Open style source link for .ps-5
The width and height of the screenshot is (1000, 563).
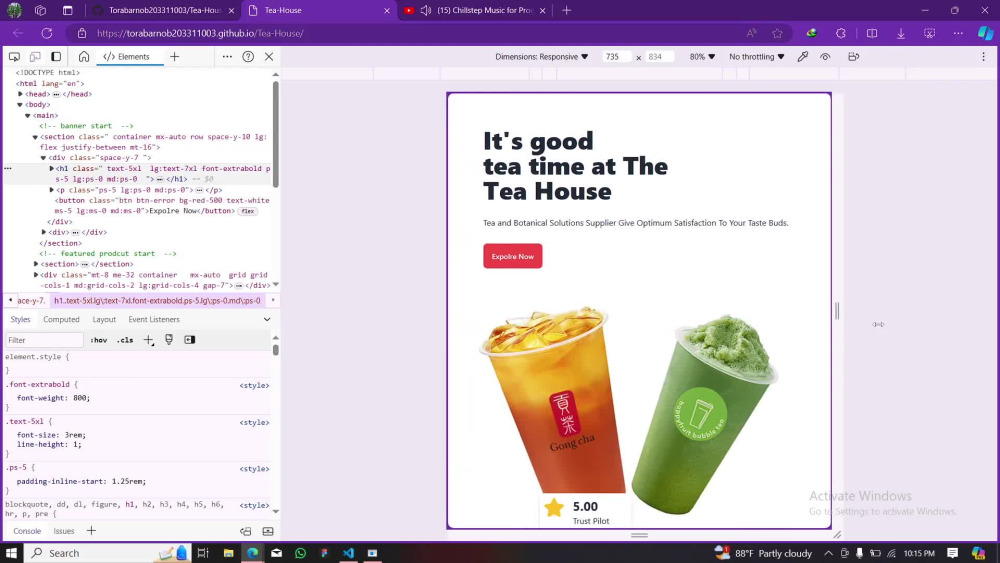(x=254, y=469)
